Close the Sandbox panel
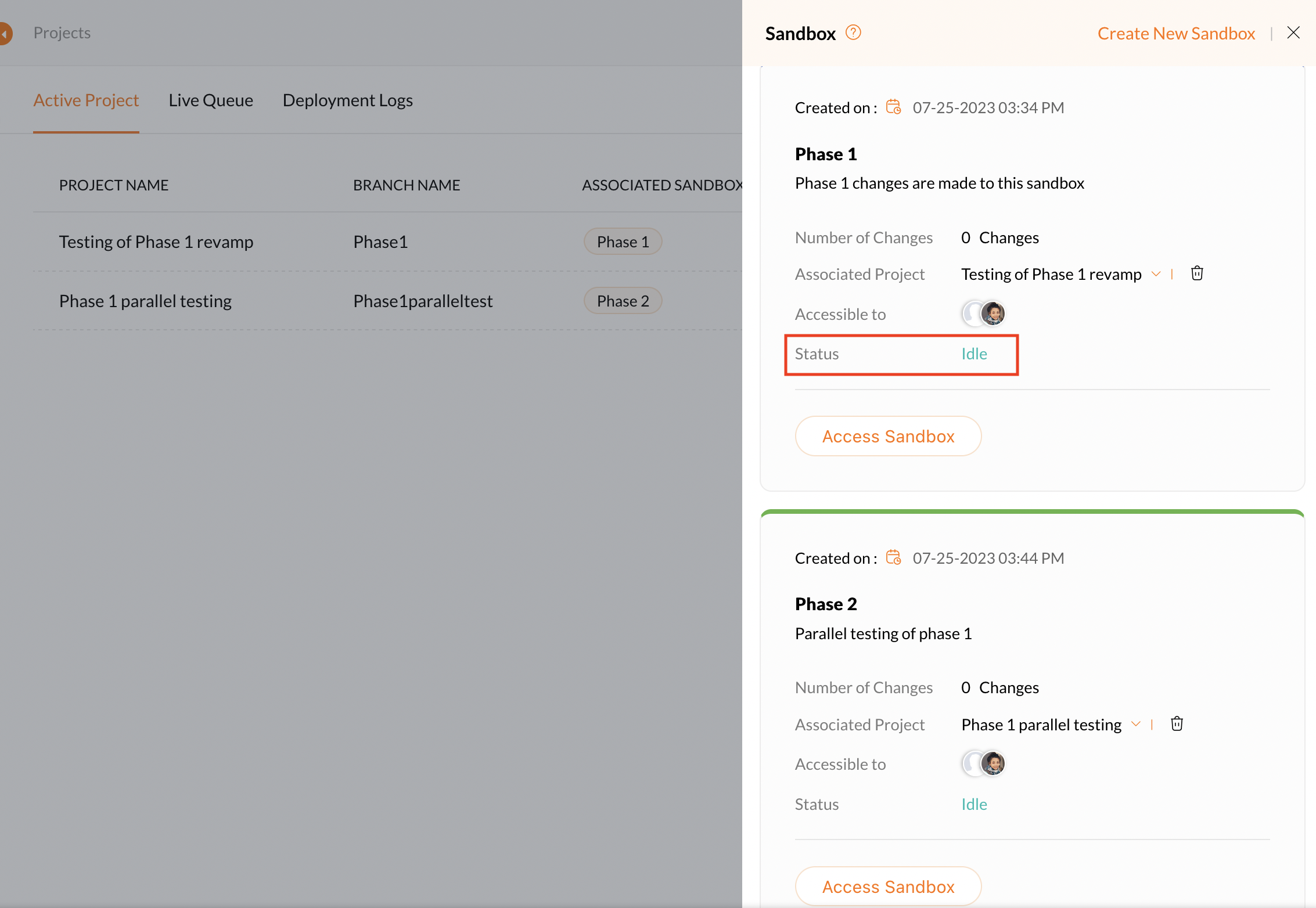The image size is (1316, 908). [1293, 33]
